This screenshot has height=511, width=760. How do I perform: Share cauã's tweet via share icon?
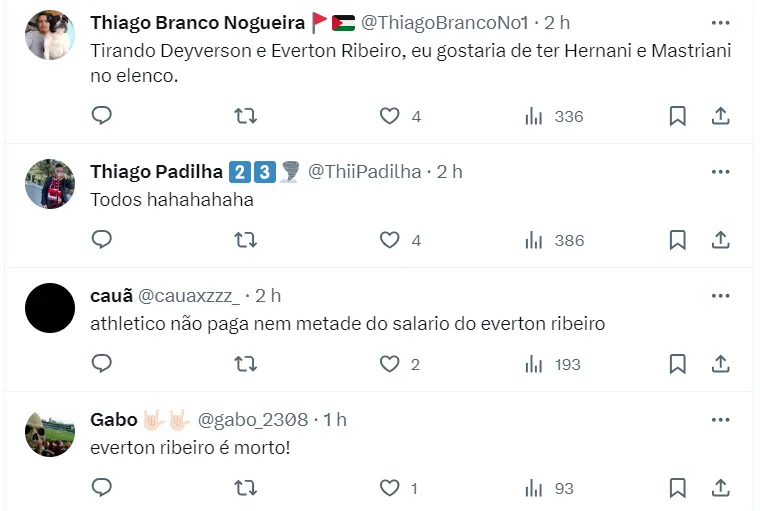720,364
